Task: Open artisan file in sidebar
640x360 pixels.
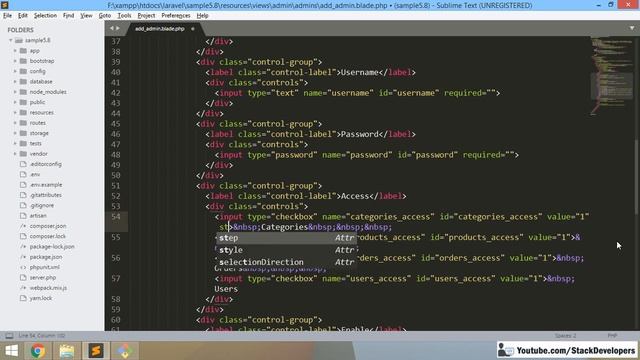Action: pos(38,216)
